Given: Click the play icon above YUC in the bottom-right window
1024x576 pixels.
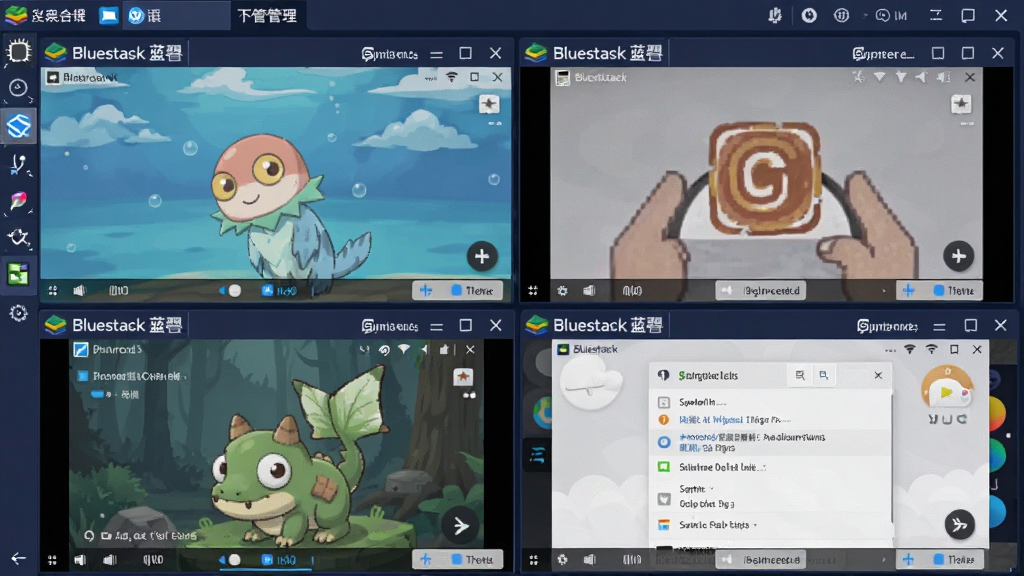Looking at the screenshot, I should [x=946, y=392].
